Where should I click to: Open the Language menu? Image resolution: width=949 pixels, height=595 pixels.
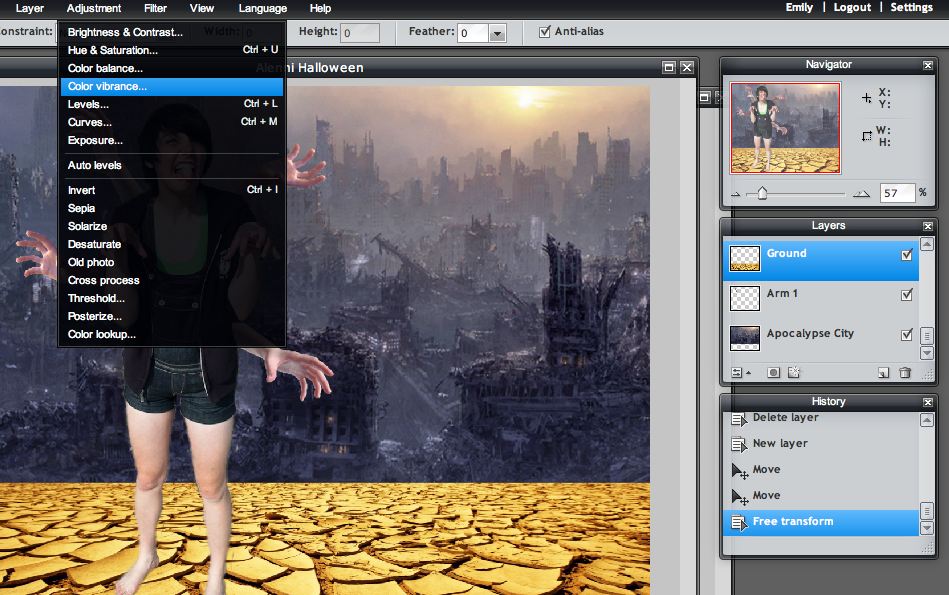[x=263, y=8]
